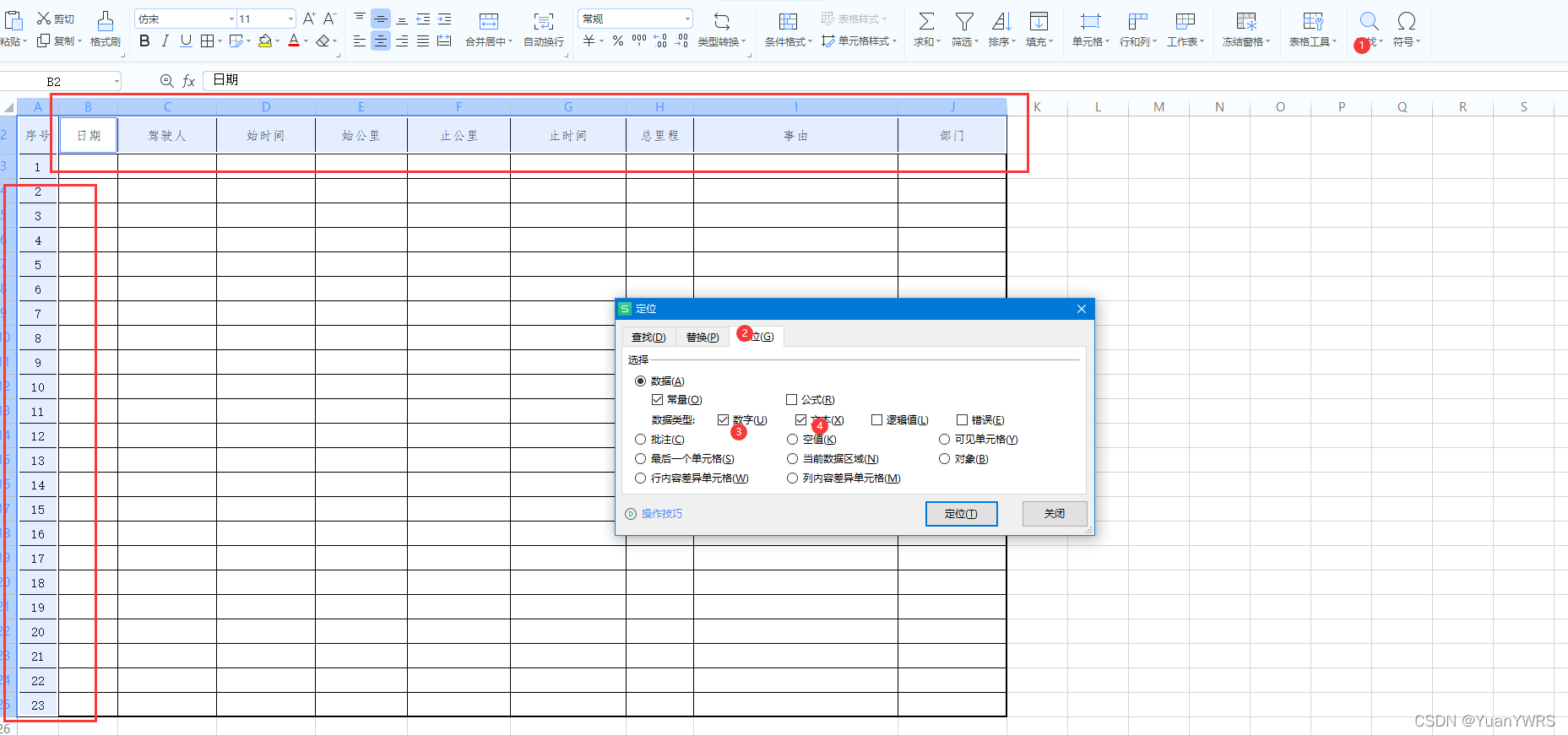Select the 空值(K) blank cells radio button
Viewport: 1568px width, 735px height.
[792, 440]
